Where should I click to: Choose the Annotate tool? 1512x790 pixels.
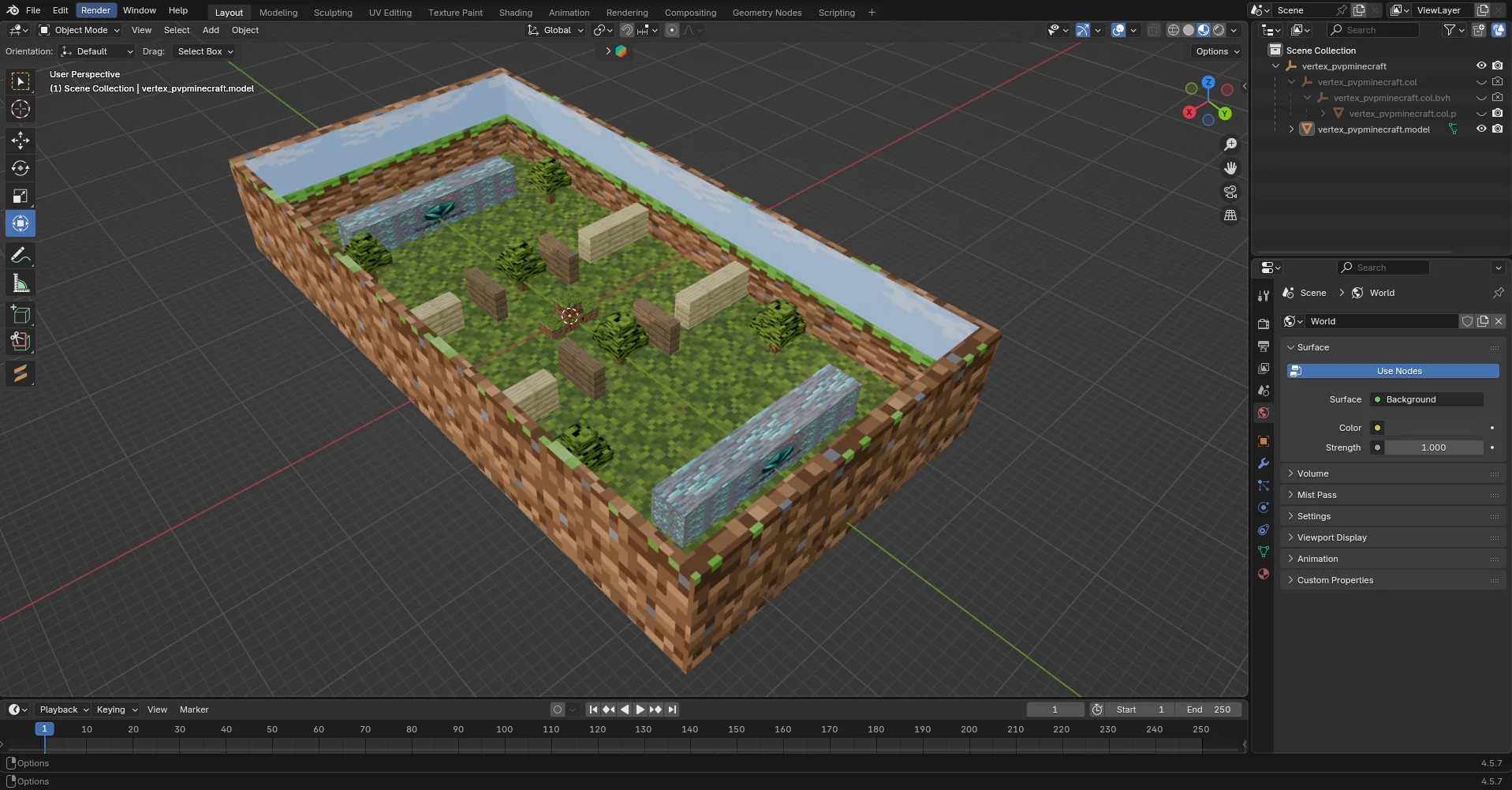click(x=21, y=255)
